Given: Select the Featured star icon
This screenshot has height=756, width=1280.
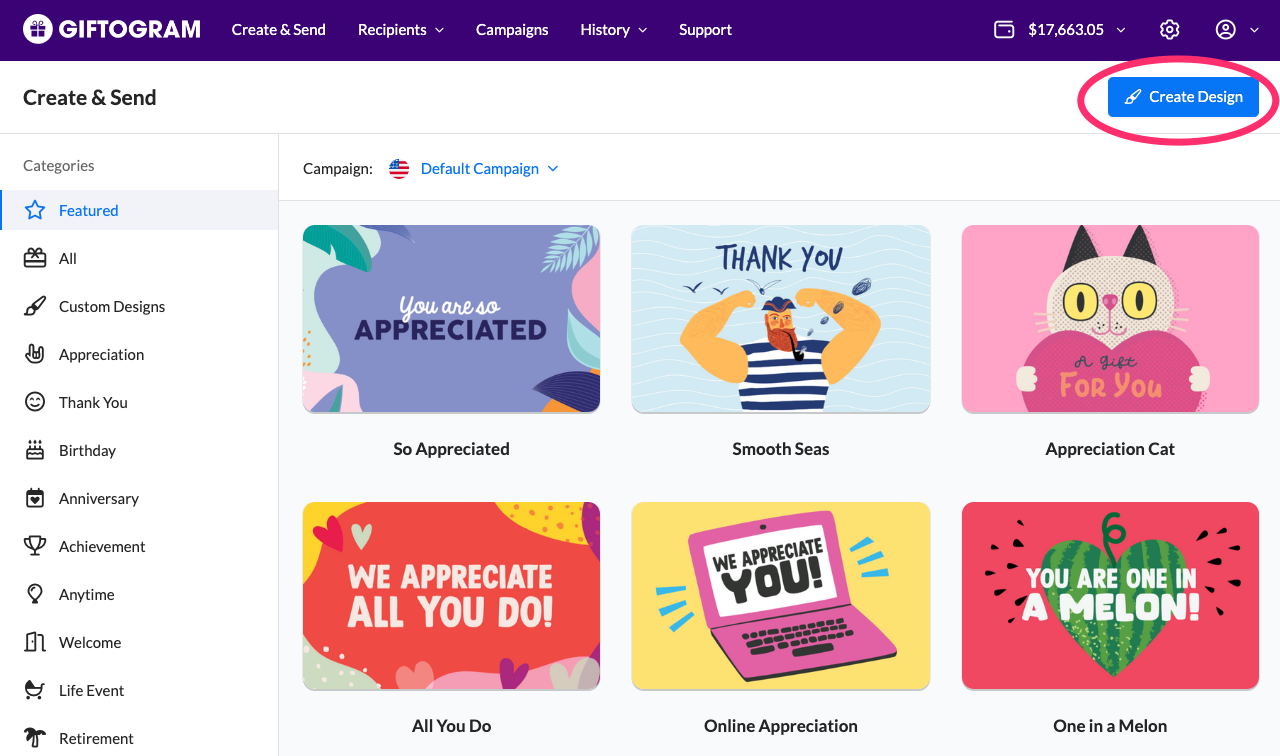Looking at the screenshot, I should pos(35,210).
